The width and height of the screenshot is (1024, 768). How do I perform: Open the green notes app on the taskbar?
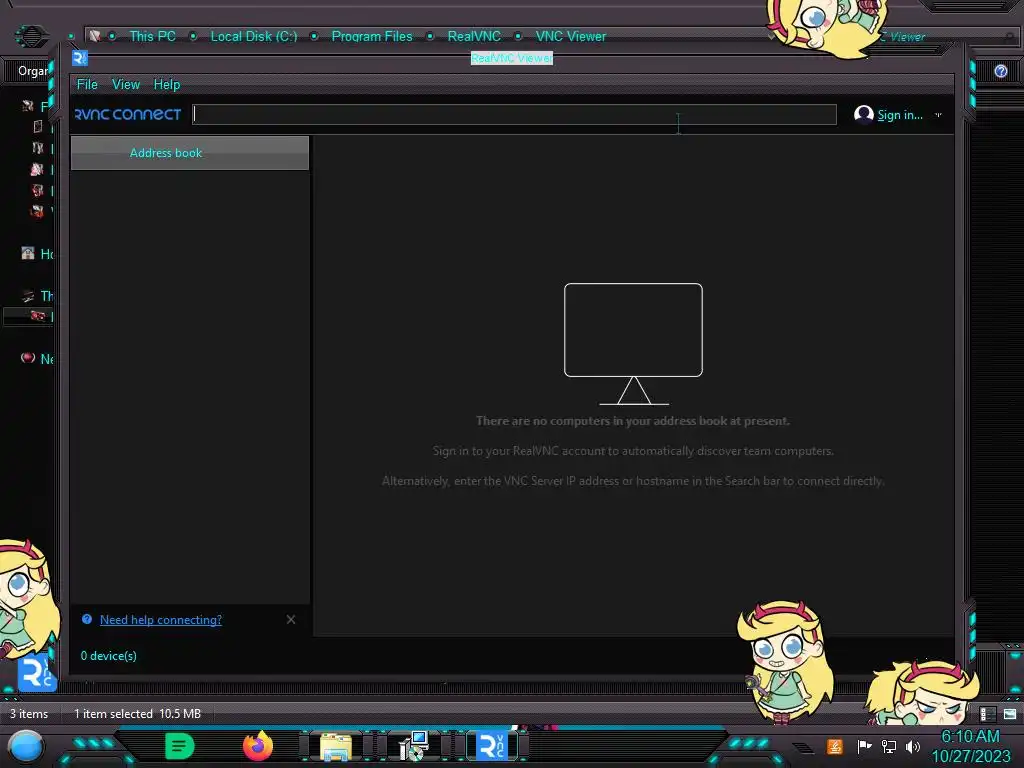tap(179, 746)
